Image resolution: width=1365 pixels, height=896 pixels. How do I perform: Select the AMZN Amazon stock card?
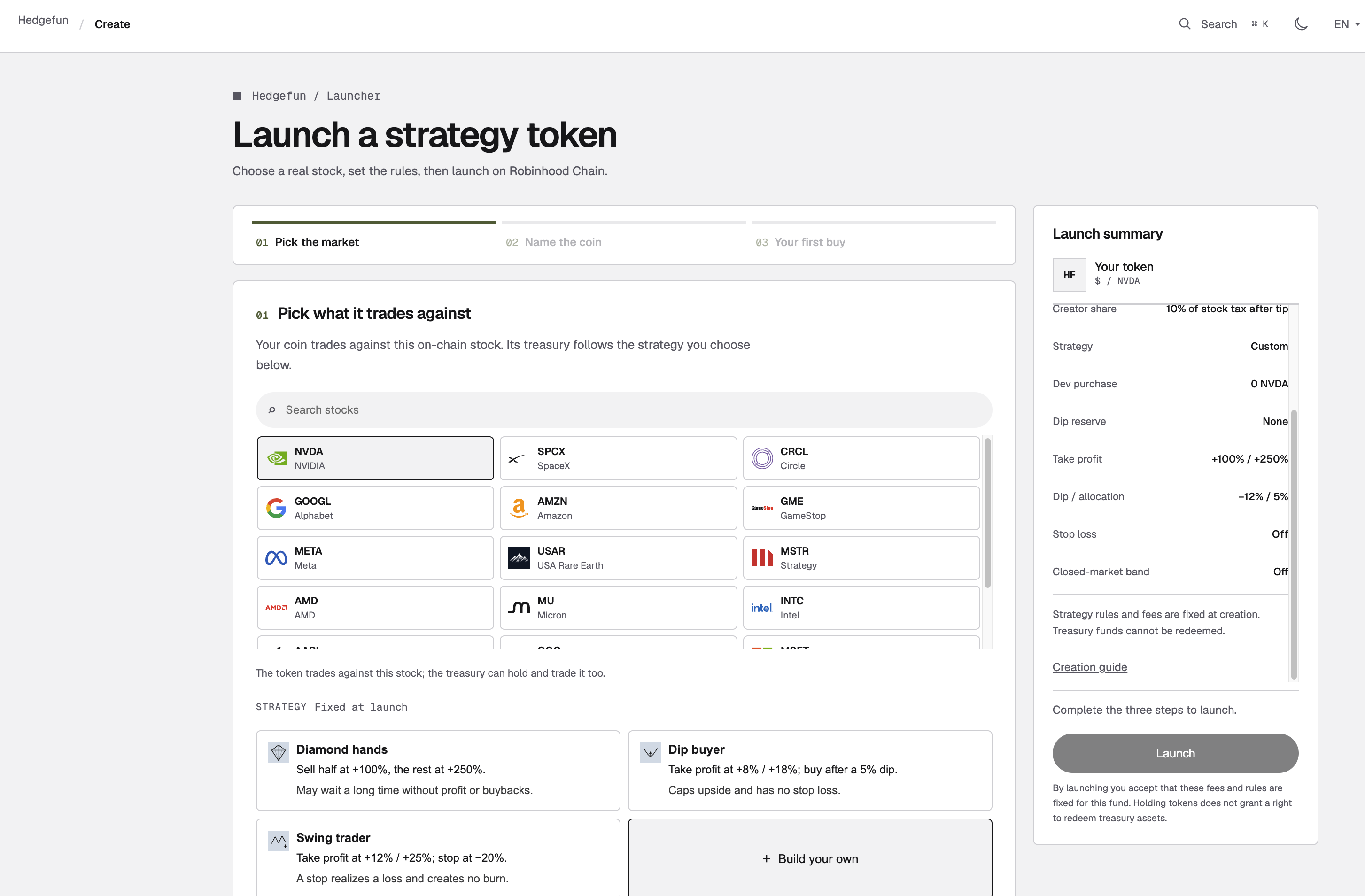tap(618, 508)
